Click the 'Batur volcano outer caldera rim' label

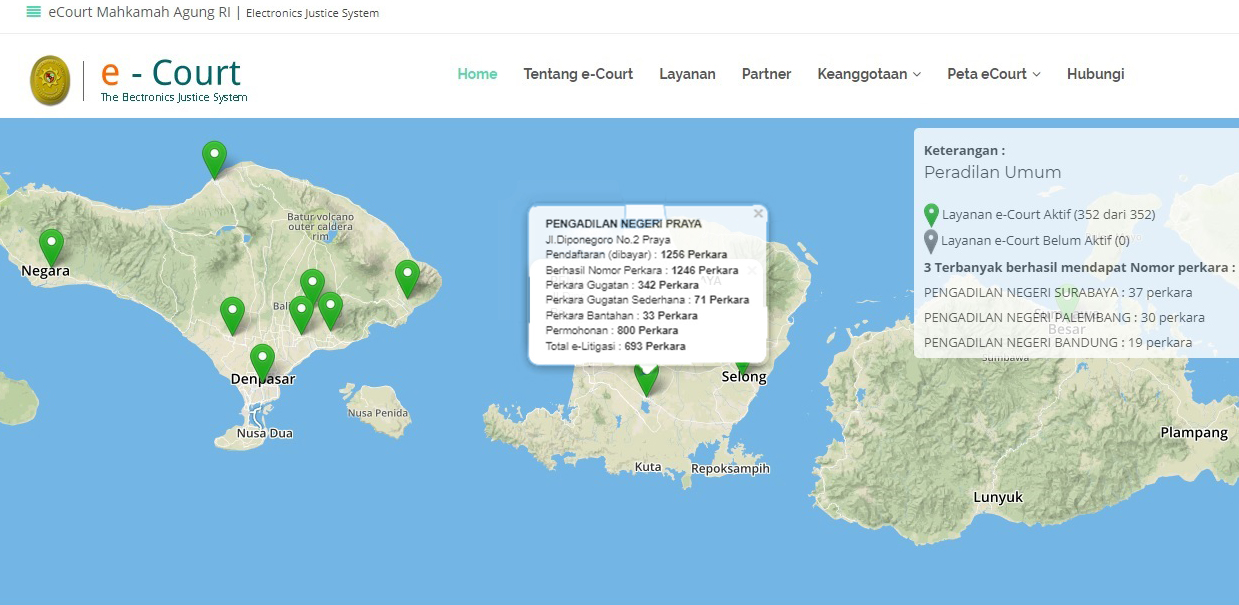[x=321, y=227]
